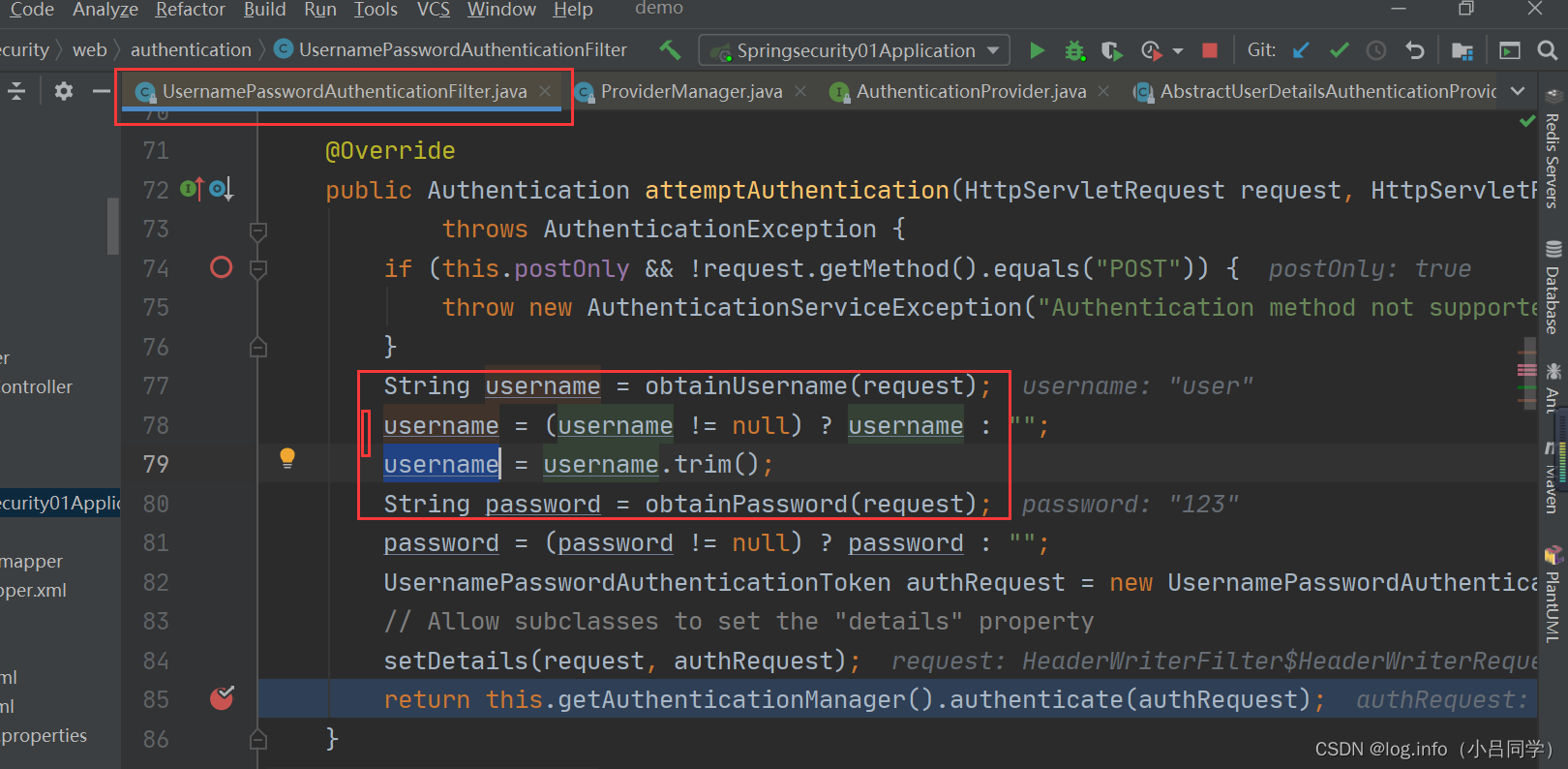Rollback changes with undo arrow icon
1568x769 pixels.
click(x=1414, y=50)
